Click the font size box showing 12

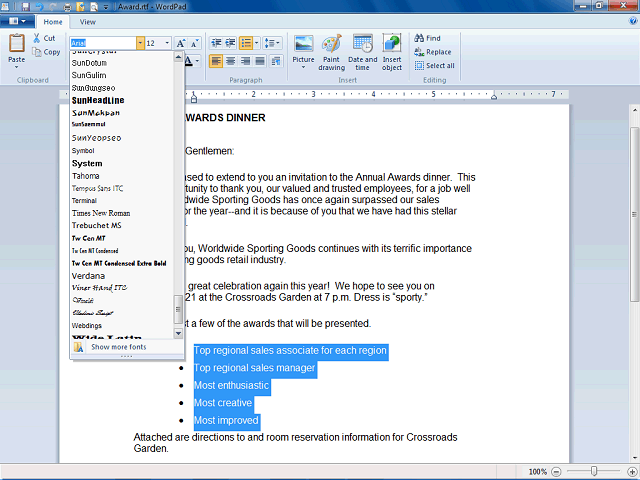pos(154,43)
